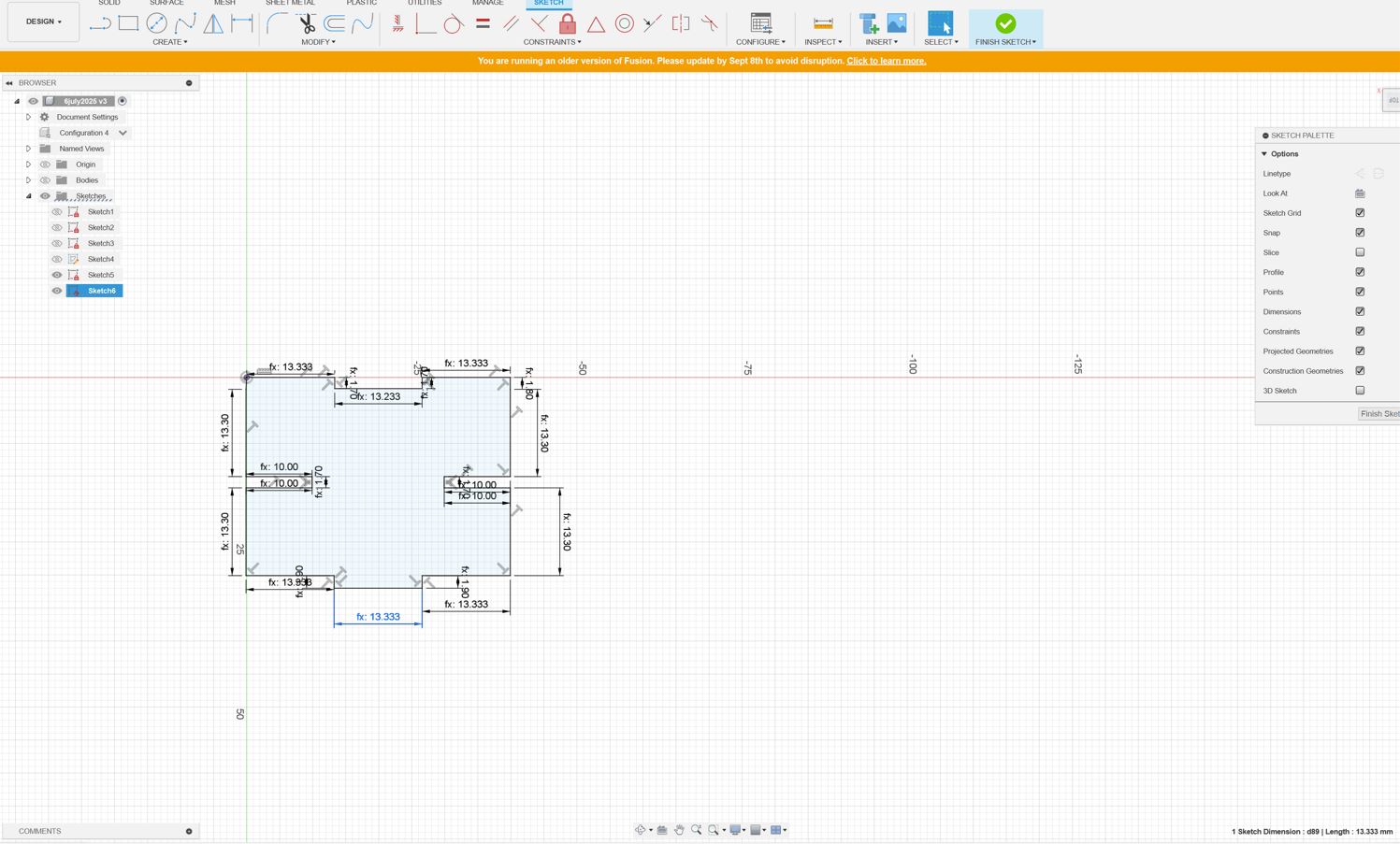Viewport: 1400px width, 844px height.
Task: Toggle the Construction Geometries checkbox
Action: click(x=1360, y=371)
